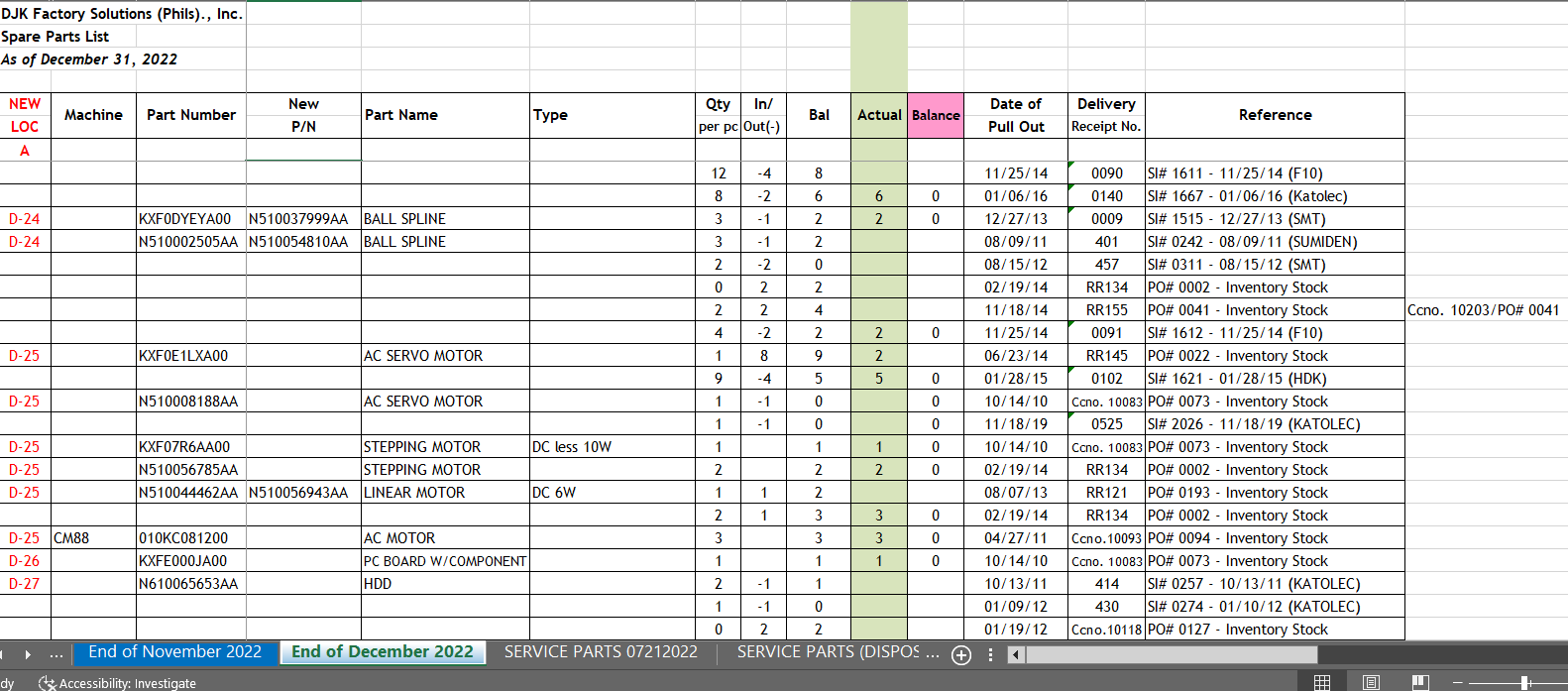The width and height of the screenshot is (1568, 691).
Task: Add a new sheet with the plus icon
Action: pos(961,654)
